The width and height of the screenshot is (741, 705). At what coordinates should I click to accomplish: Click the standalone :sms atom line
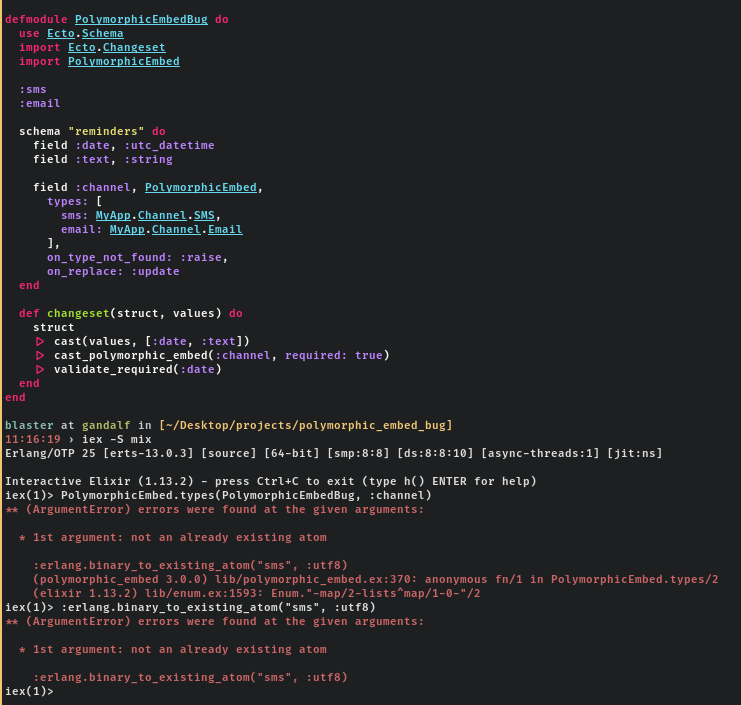click(33, 89)
